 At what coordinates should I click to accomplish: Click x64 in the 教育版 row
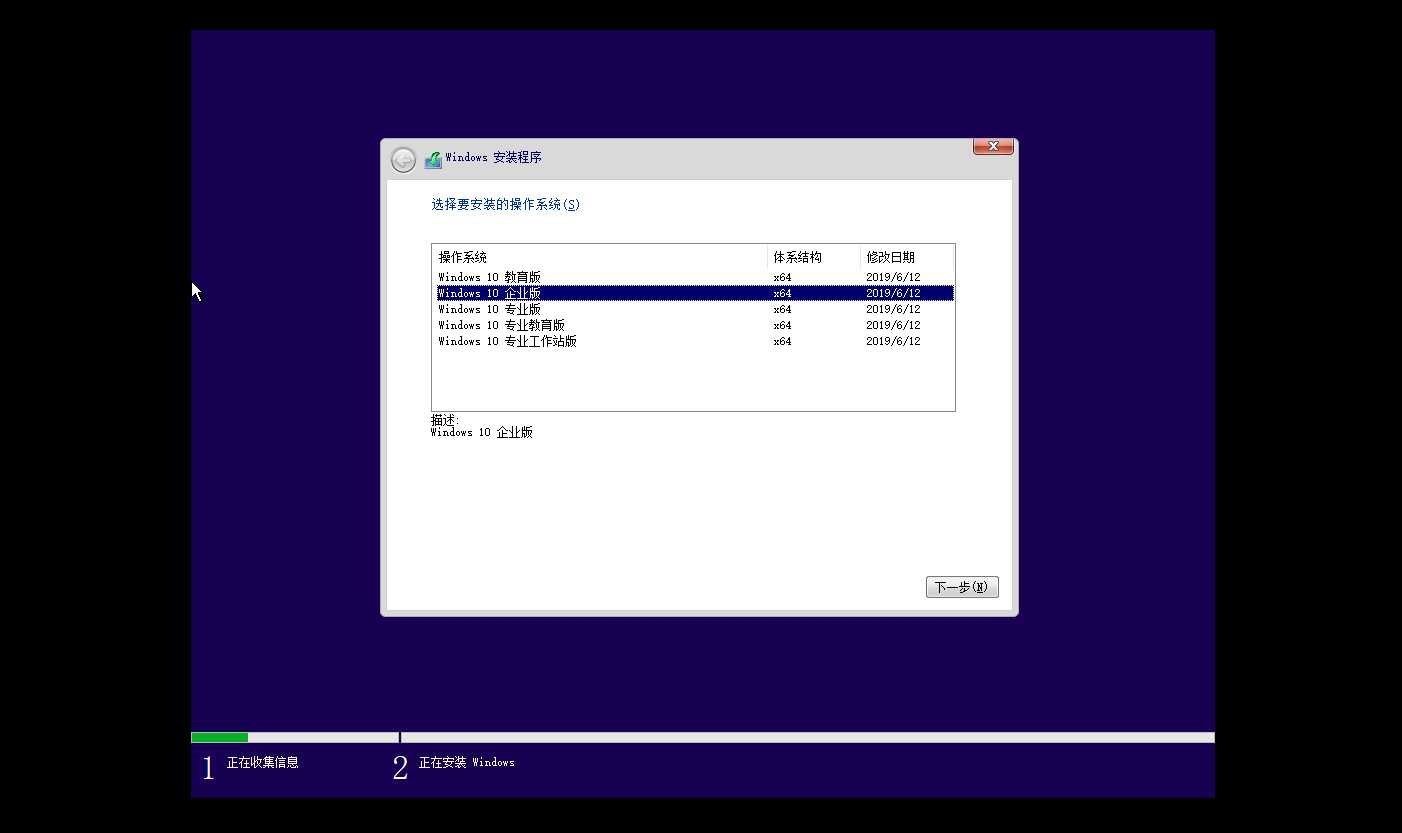coord(782,277)
